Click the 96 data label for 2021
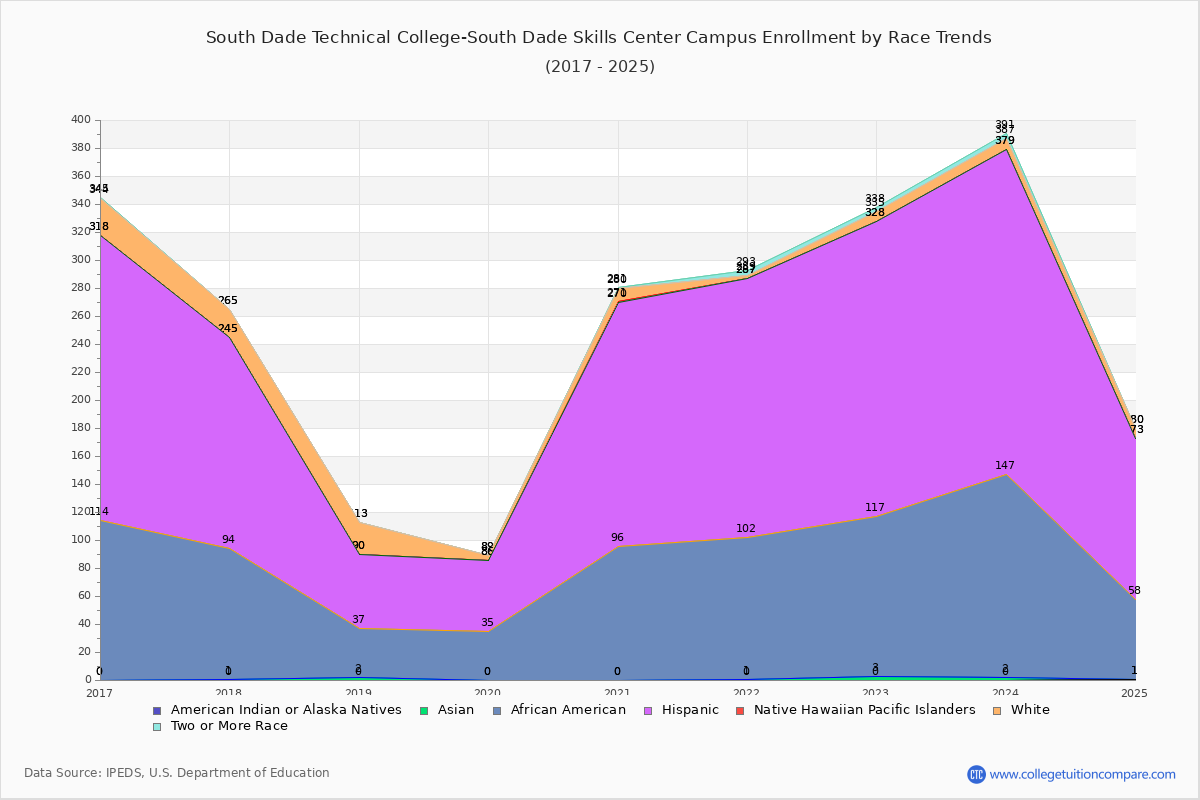Viewport: 1200px width, 800px height. click(617, 538)
